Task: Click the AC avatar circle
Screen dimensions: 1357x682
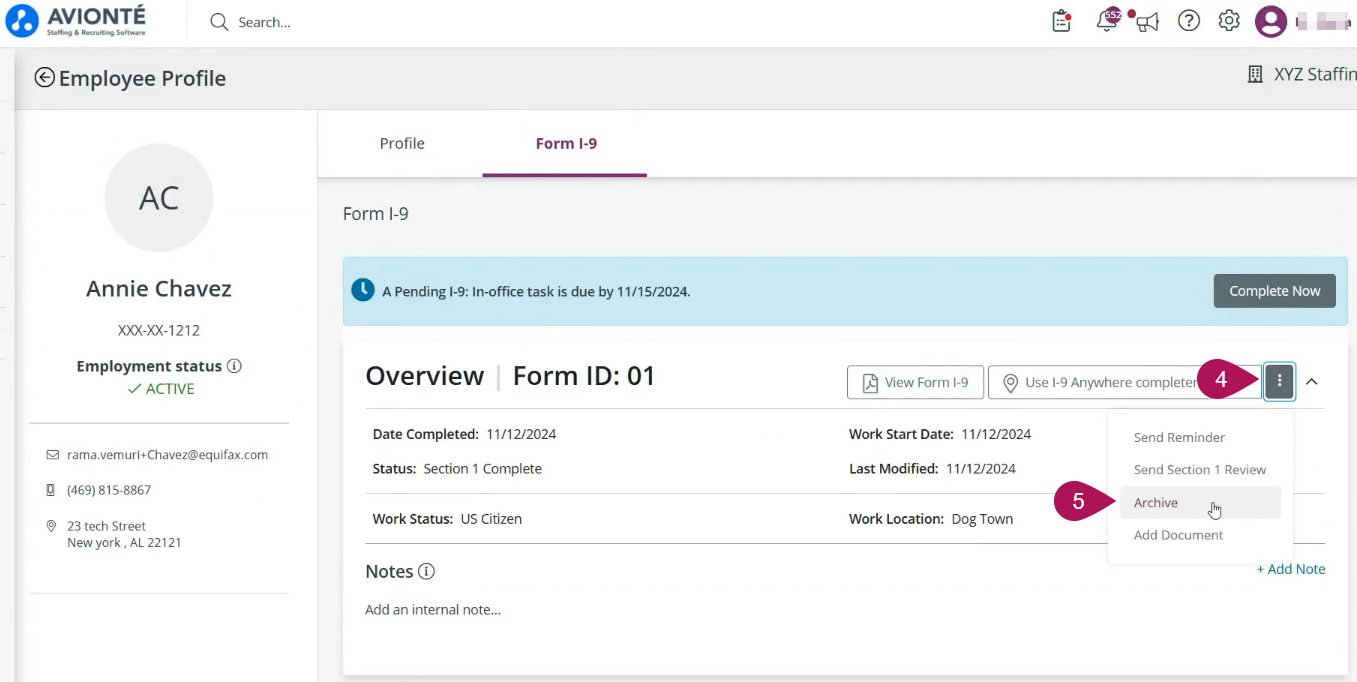Action: click(x=159, y=198)
